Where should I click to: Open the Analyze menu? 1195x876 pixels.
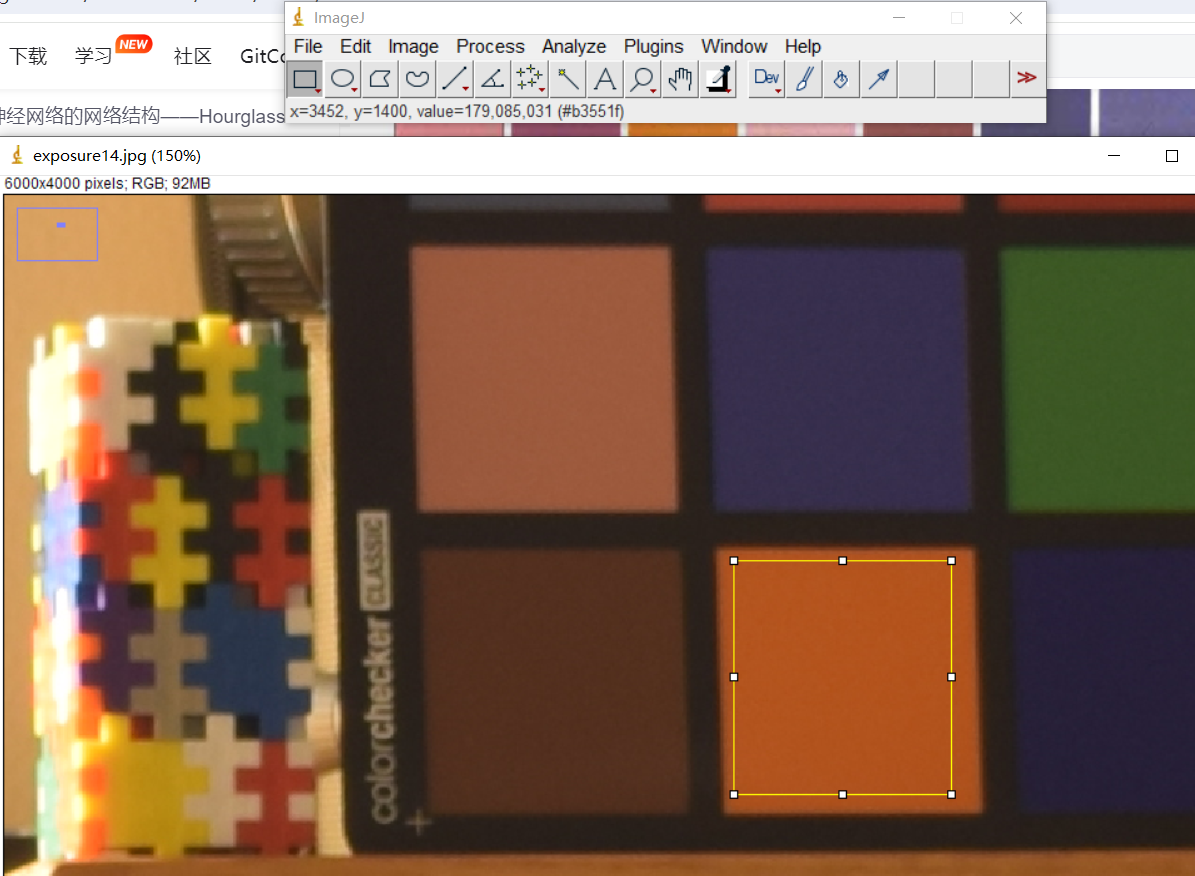click(574, 46)
